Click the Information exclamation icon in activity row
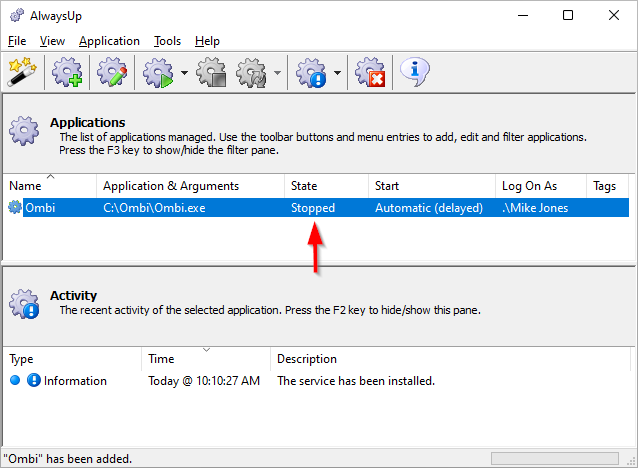Viewport: 638px width, 468px height. point(34,380)
